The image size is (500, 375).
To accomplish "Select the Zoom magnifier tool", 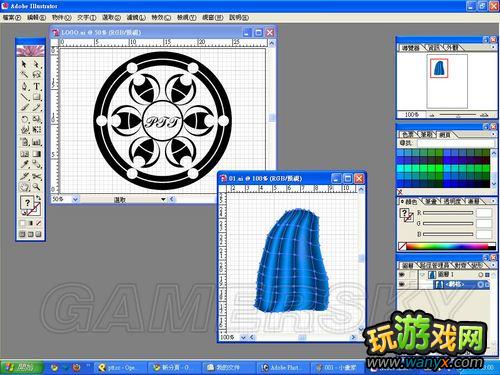I will [x=37, y=187].
